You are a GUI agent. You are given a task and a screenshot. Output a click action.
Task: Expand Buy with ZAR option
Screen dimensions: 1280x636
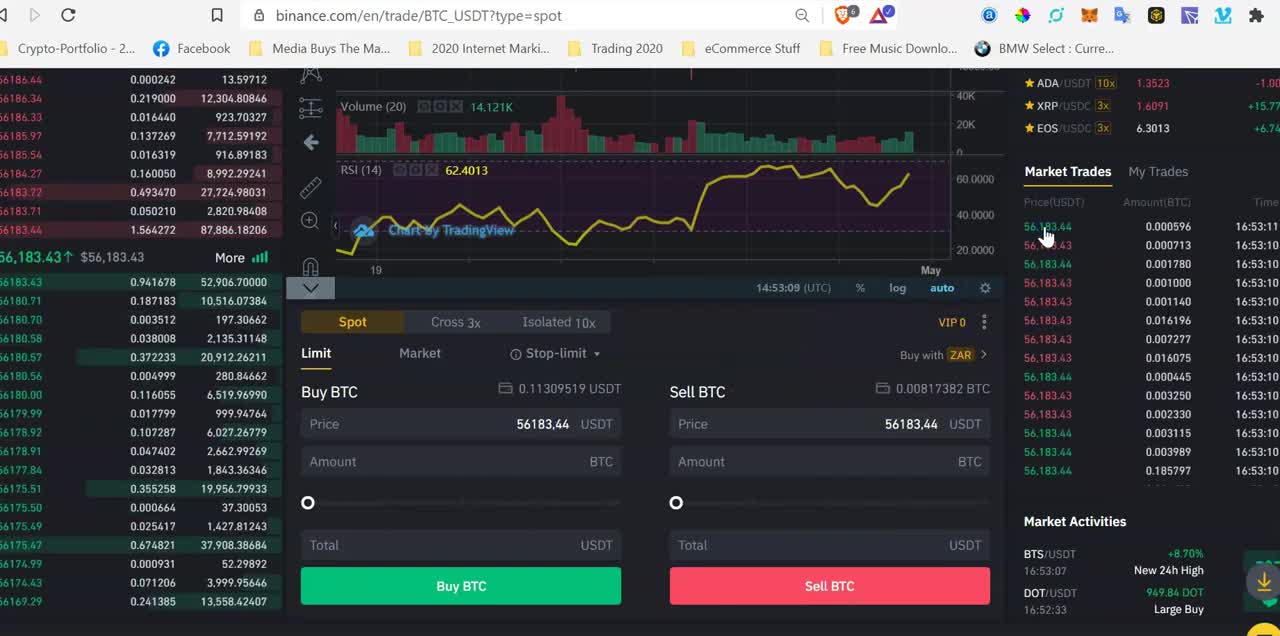(943, 355)
